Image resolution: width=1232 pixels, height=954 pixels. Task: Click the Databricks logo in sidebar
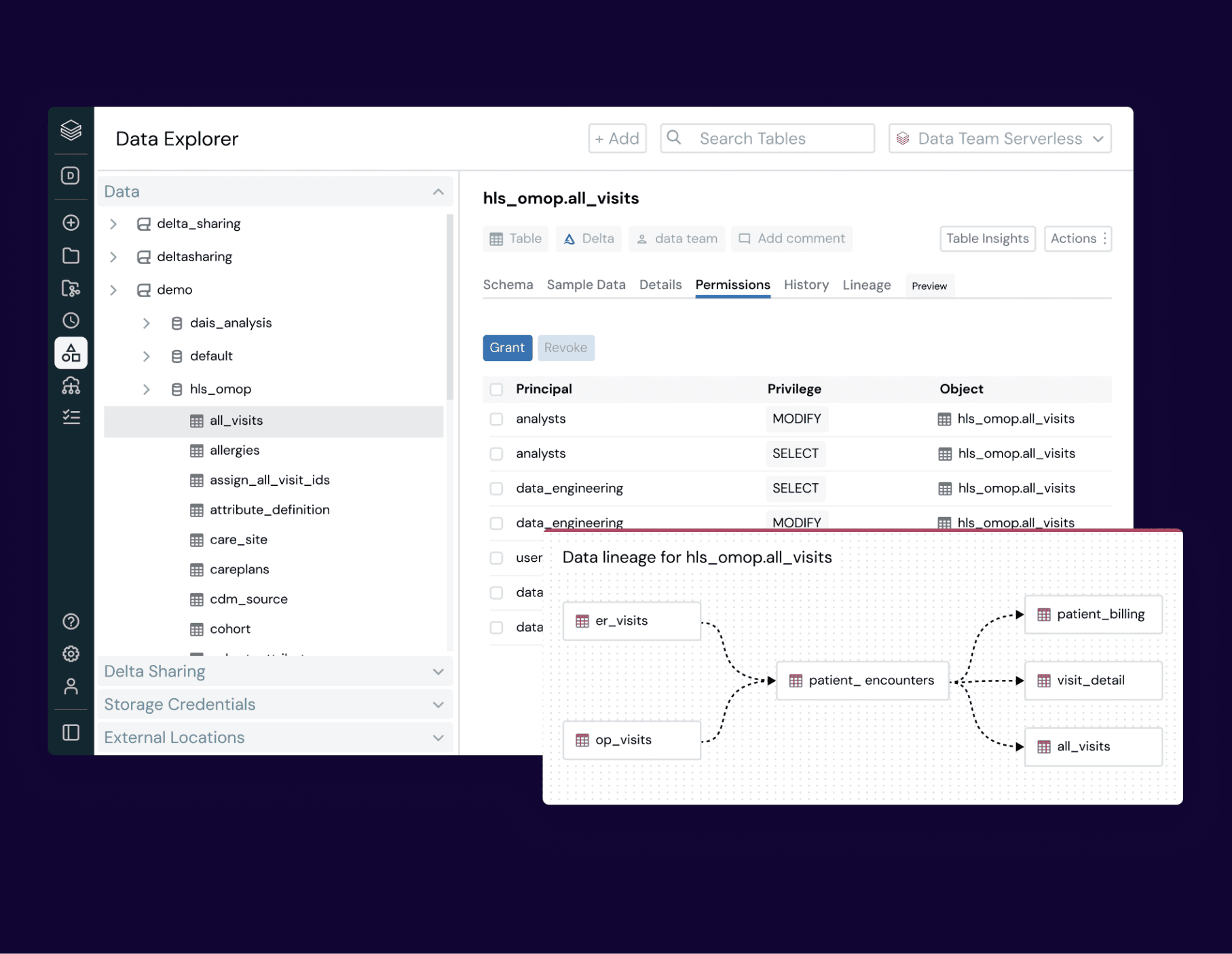coord(71,130)
